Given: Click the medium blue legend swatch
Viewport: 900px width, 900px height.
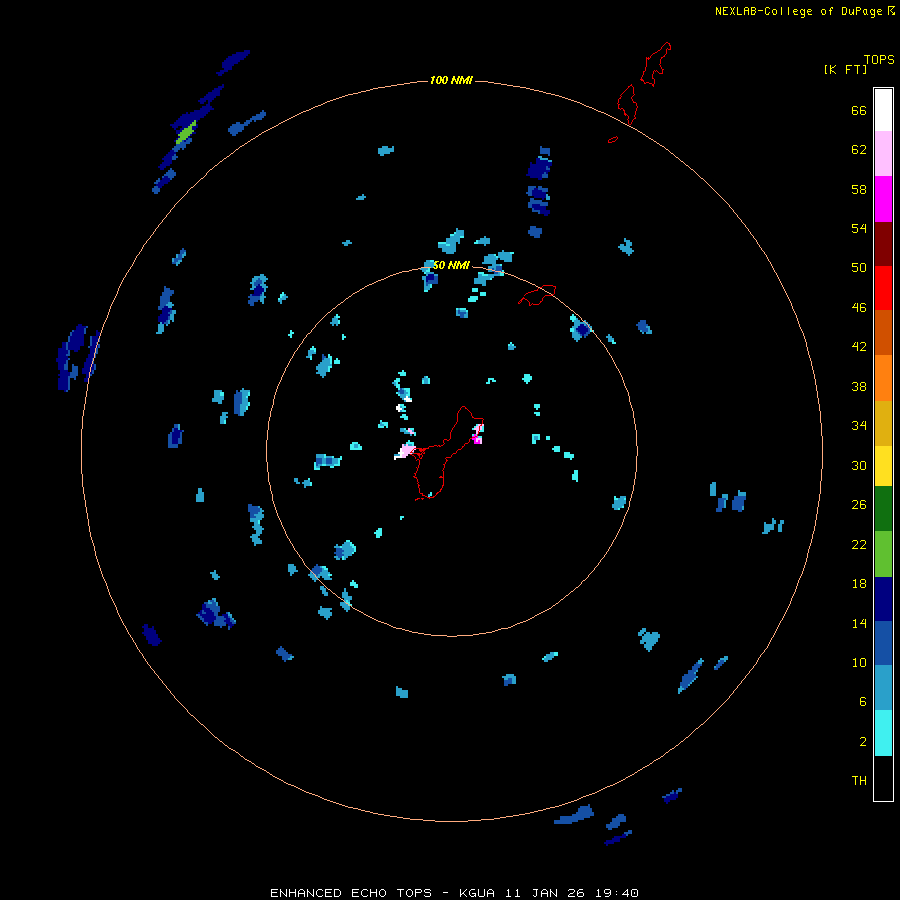Looking at the screenshot, I should pos(883,643).
